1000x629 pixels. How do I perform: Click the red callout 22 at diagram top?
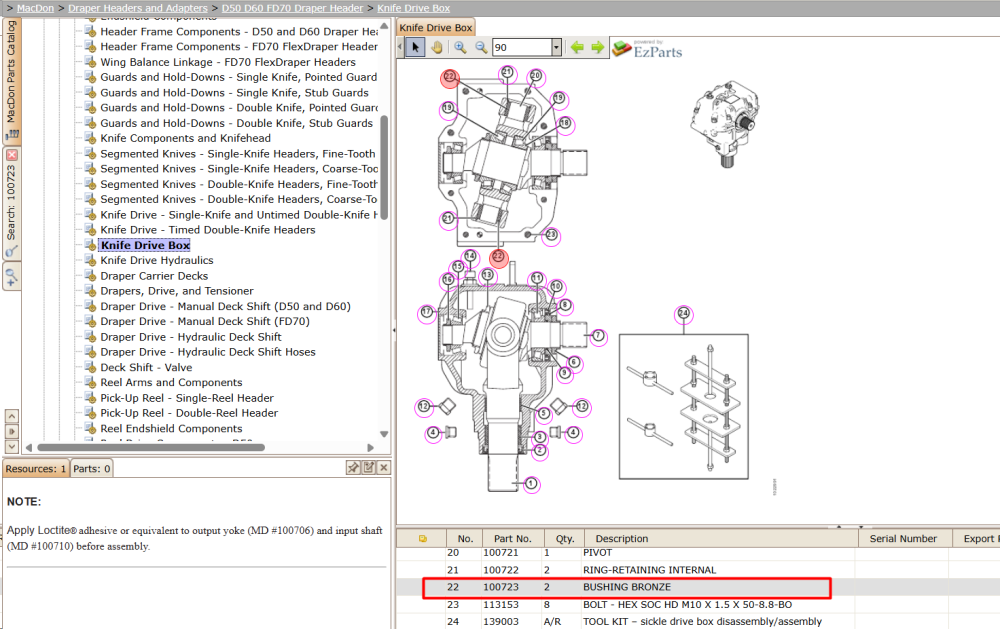[x=450, y=77]
